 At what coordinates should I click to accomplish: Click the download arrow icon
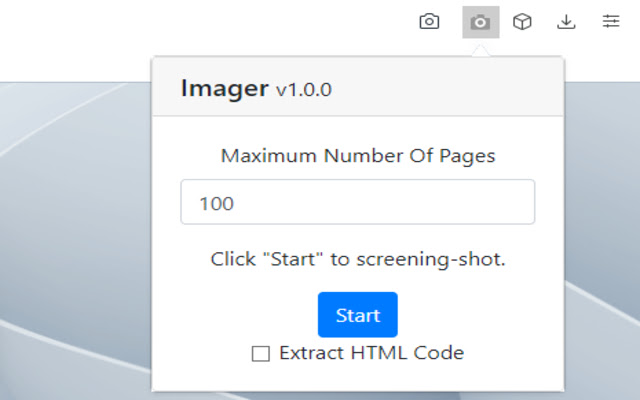[566, 21]
